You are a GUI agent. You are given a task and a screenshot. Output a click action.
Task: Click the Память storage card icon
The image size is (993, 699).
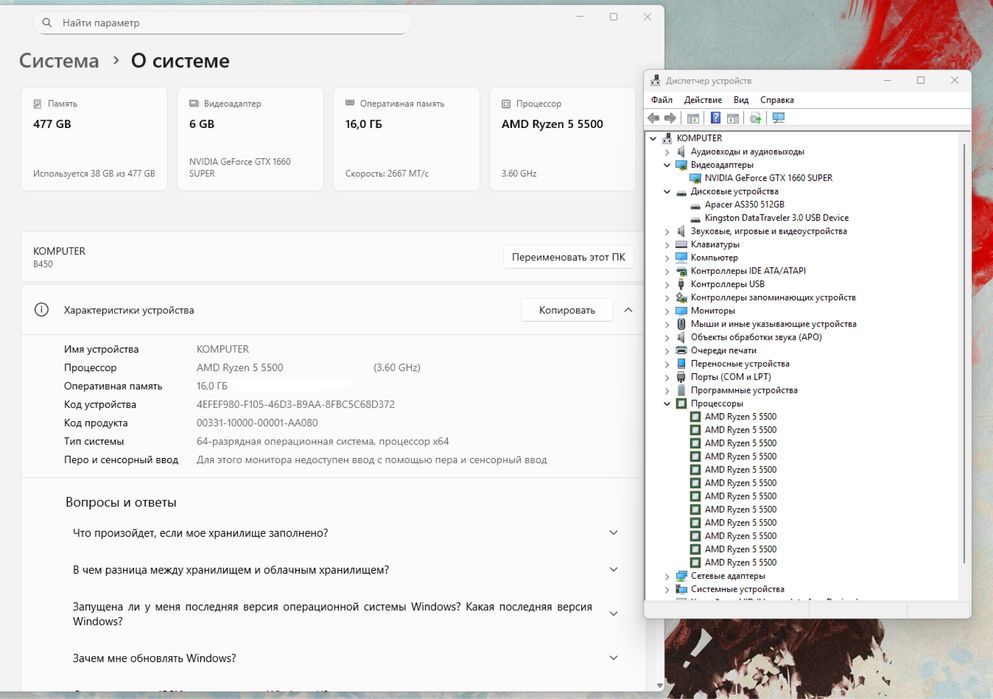(x=37, y=103)
